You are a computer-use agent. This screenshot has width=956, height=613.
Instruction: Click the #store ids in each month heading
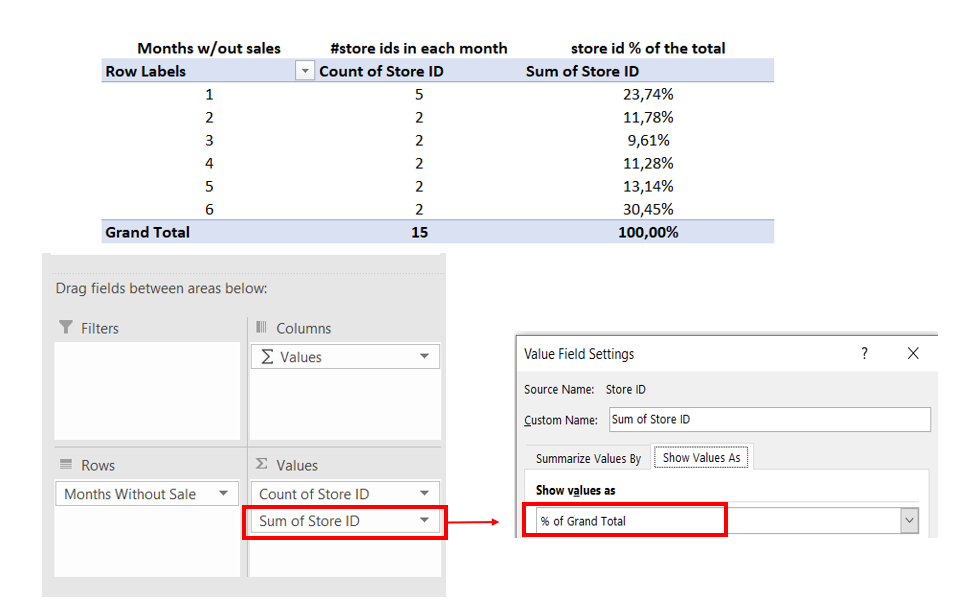point(419,48)
